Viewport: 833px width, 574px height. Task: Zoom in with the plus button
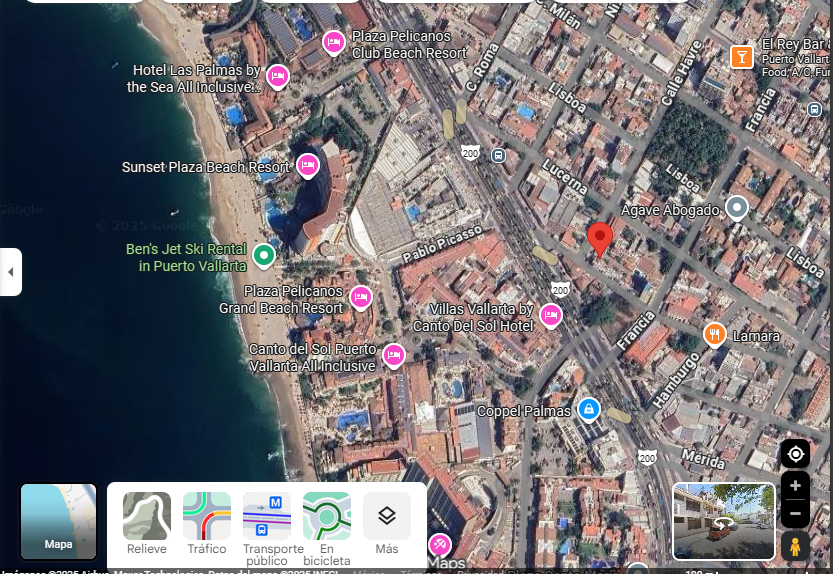click(795, 485)
